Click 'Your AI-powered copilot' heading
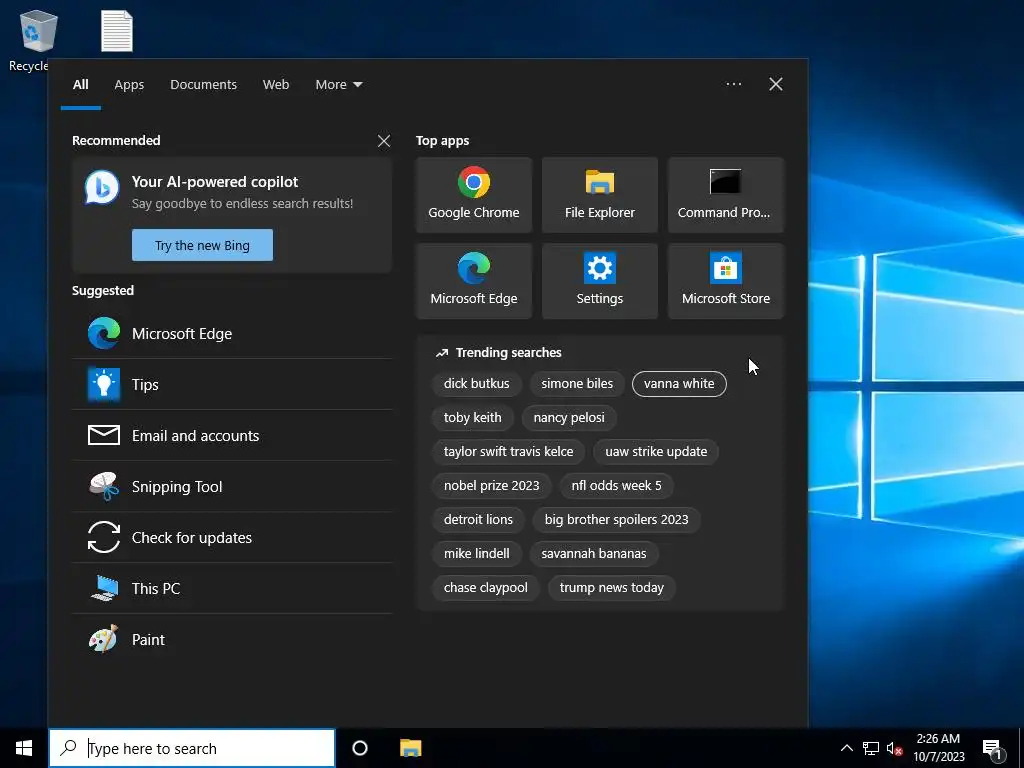The image size is (1024, 768). 215,182
